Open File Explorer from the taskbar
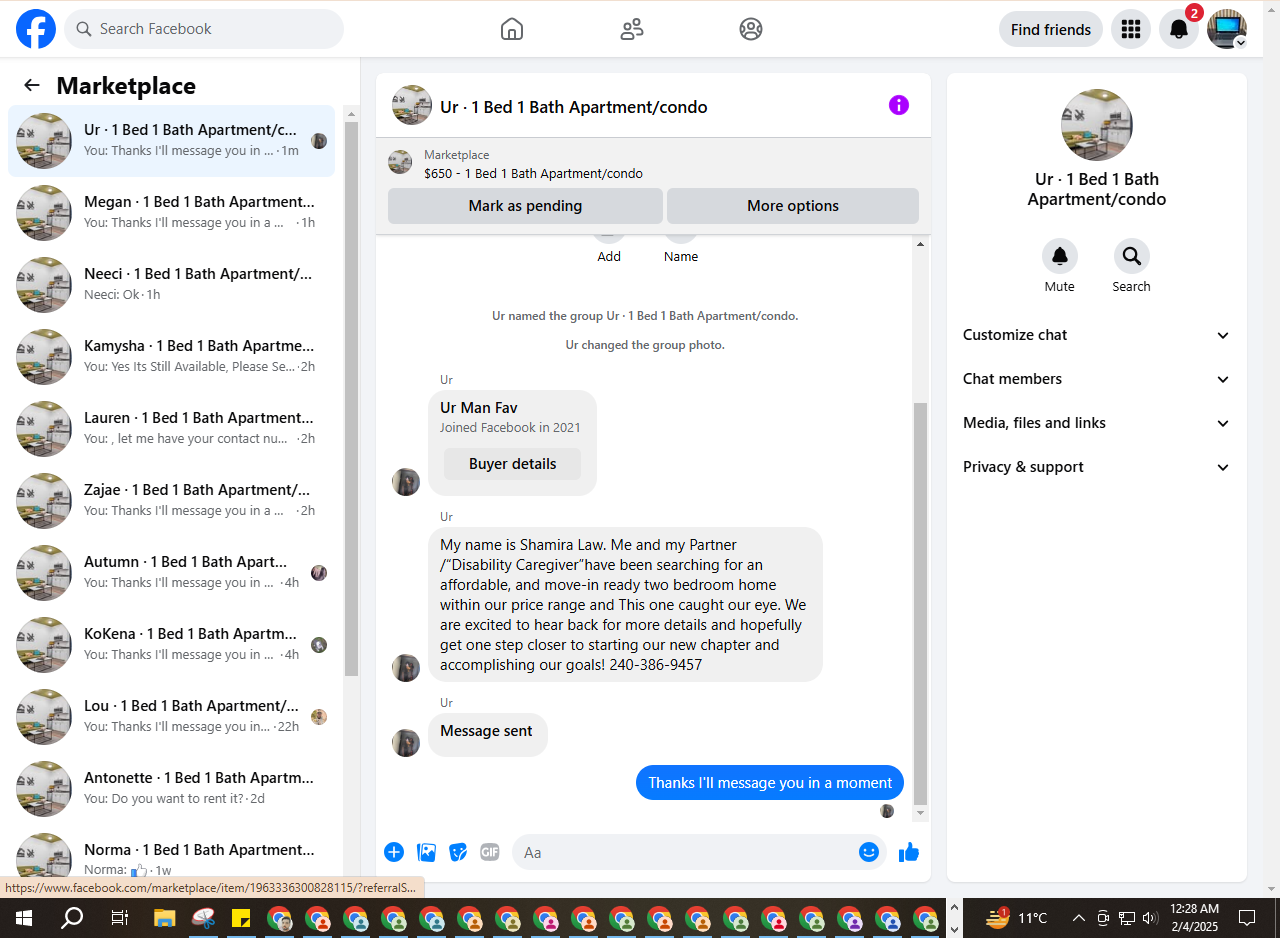The width and height of the screenshot is (1280, 938). pyautogui.click(x=165, y=917)
